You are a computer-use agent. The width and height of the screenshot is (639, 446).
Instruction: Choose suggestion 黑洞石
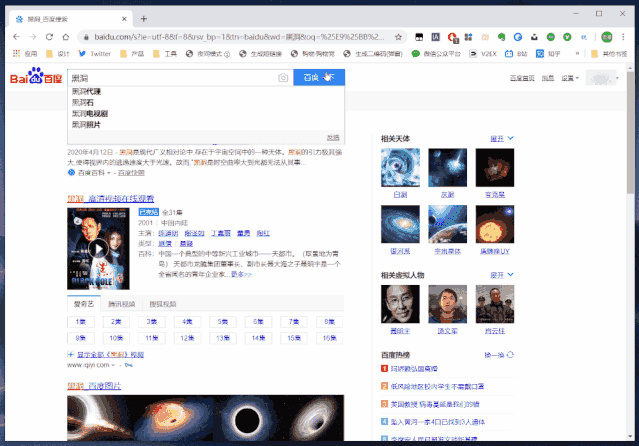(206, 102)
